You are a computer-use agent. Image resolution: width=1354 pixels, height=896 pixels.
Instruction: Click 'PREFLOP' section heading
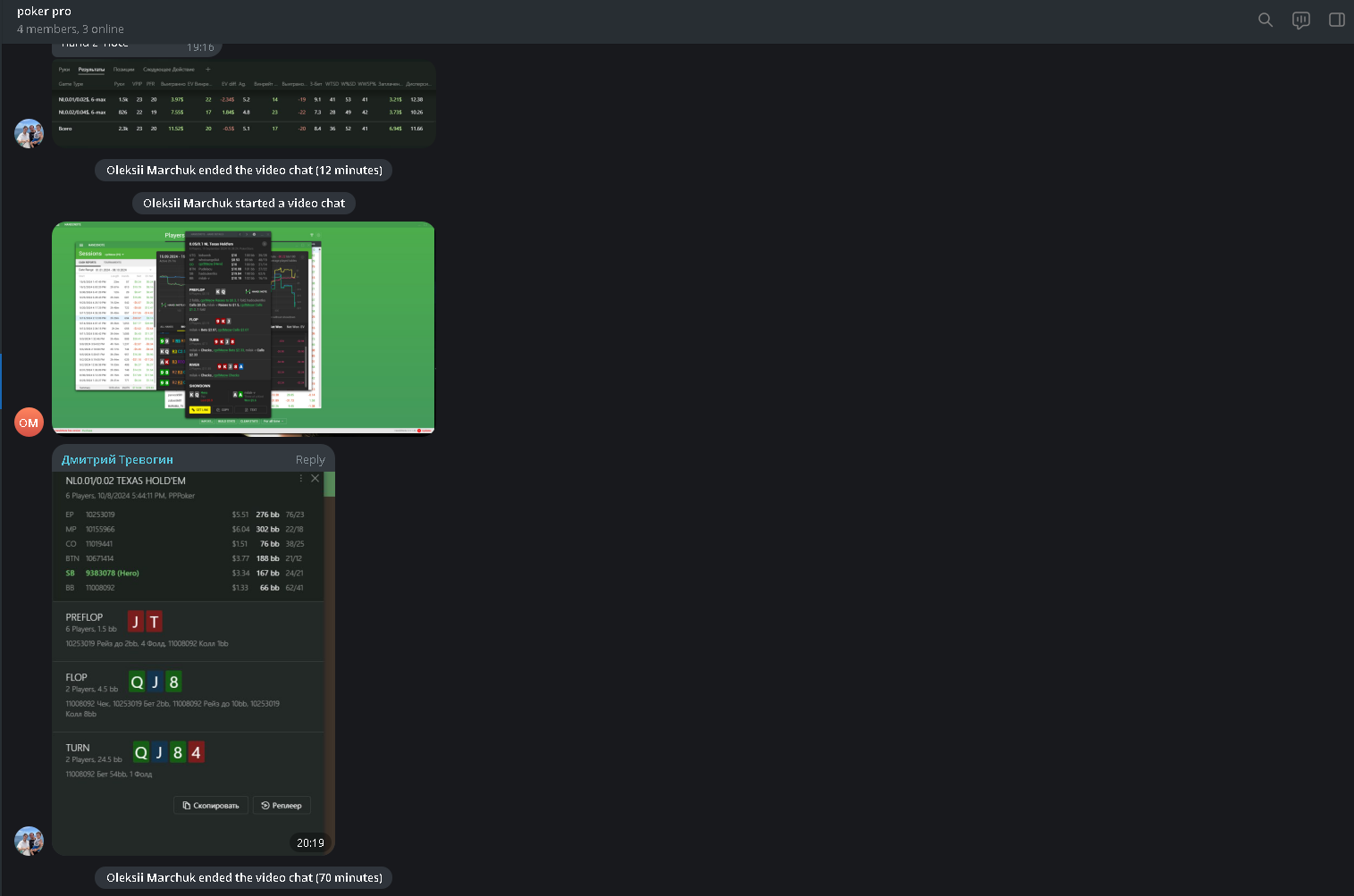[84, 617]
